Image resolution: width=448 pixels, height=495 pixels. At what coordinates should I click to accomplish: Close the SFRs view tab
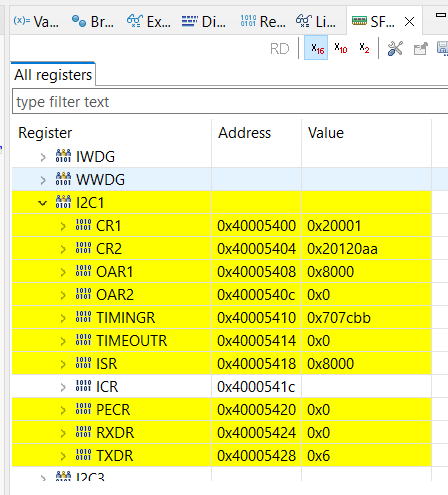[409, 22]
